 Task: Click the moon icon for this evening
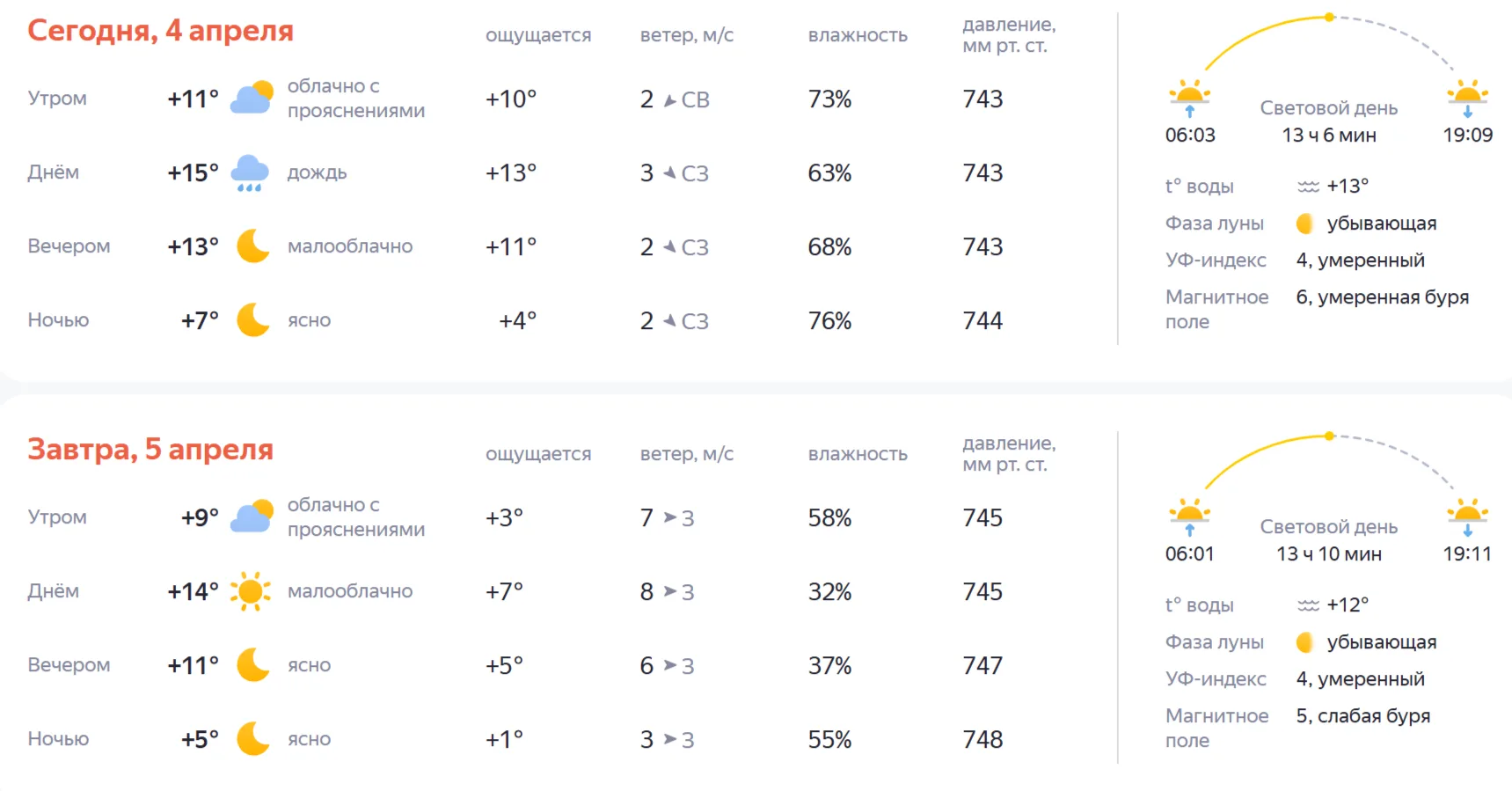click(252, 246)
